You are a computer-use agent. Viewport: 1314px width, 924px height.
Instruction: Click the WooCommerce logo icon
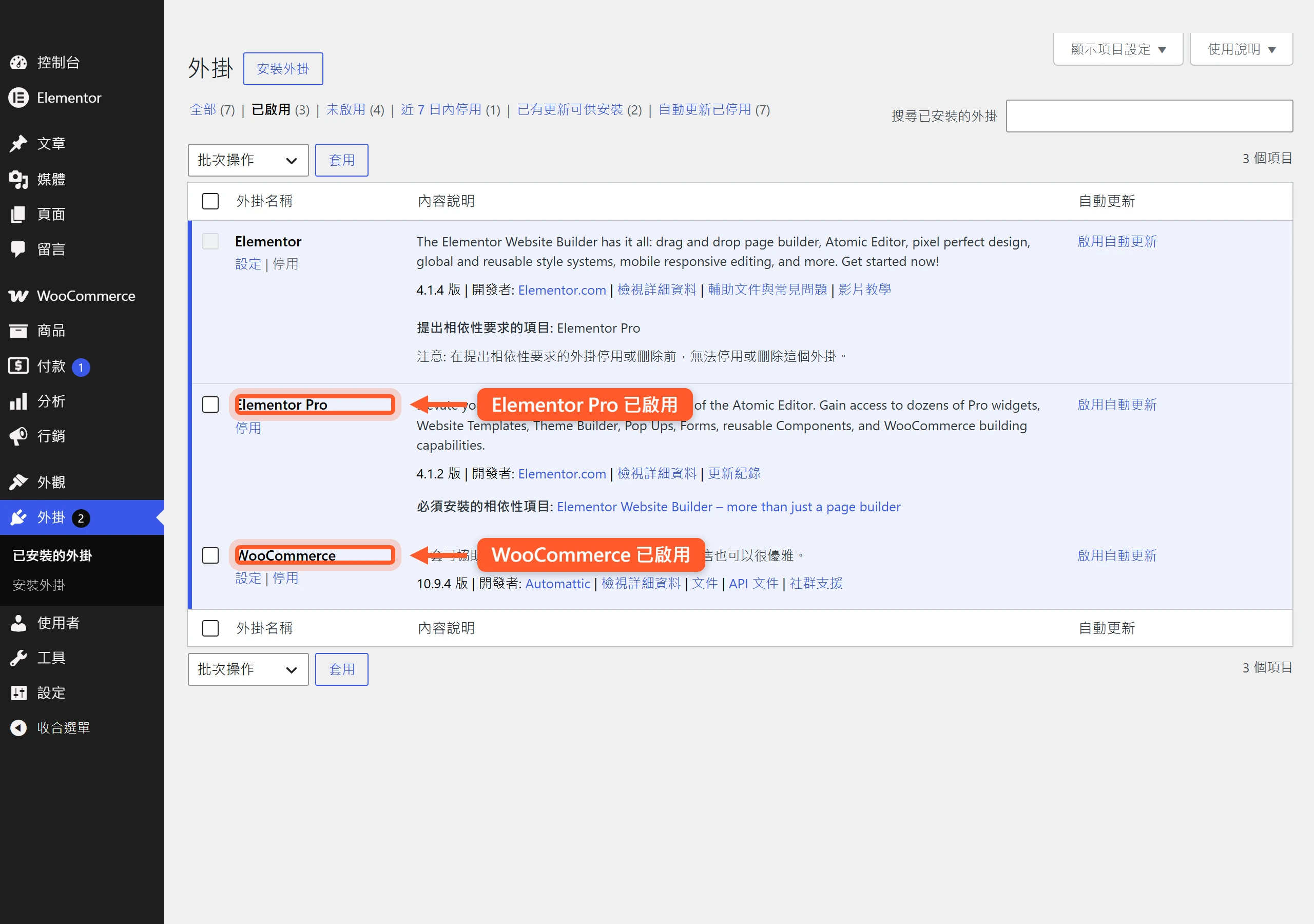pyautogui.click(x=18, y=296)
